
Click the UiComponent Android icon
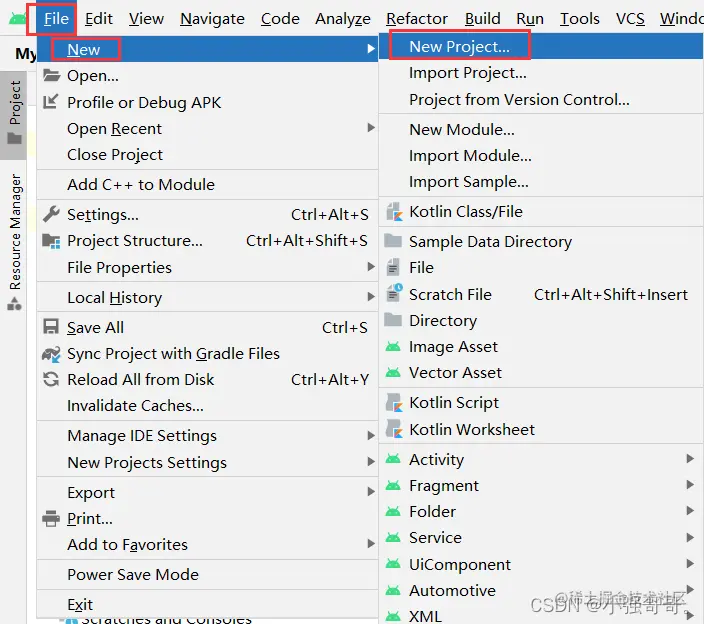[x=393, y=564]
